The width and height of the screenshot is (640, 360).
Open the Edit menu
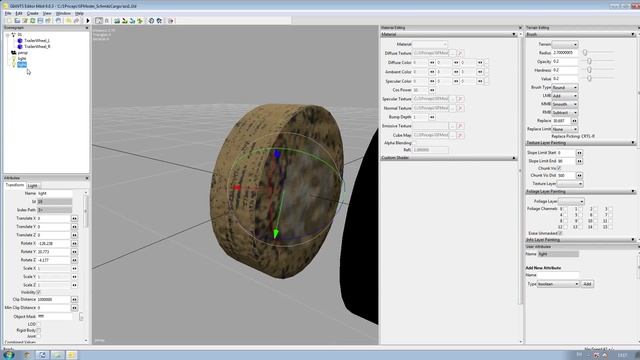click(19, 13)
